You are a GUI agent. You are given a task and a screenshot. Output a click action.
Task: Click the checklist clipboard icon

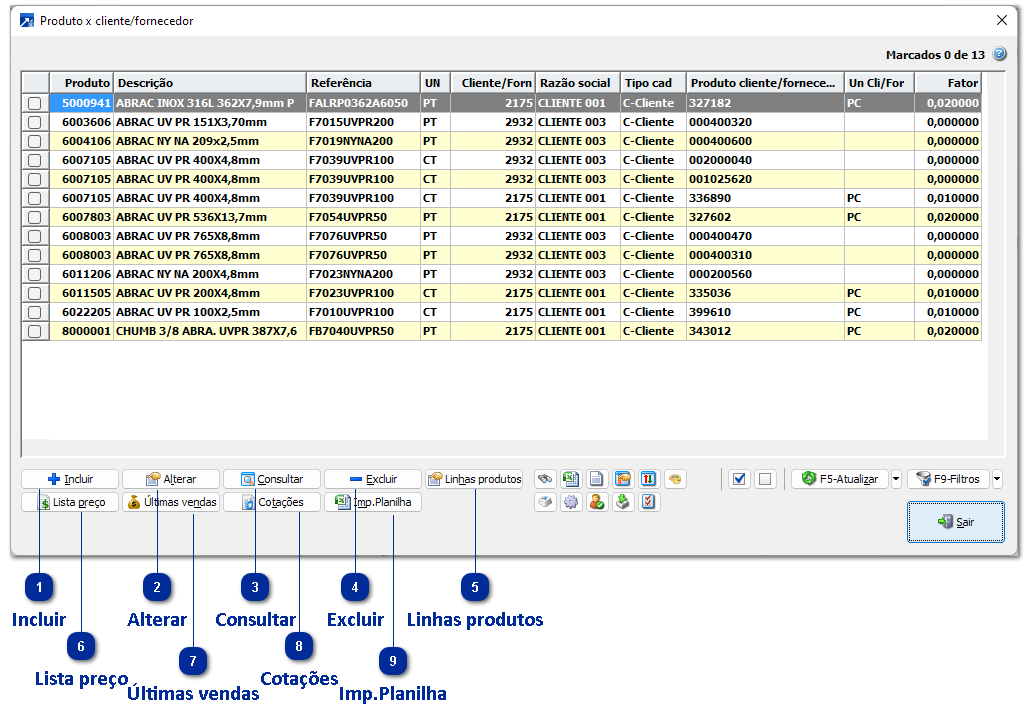pos(649,502)
